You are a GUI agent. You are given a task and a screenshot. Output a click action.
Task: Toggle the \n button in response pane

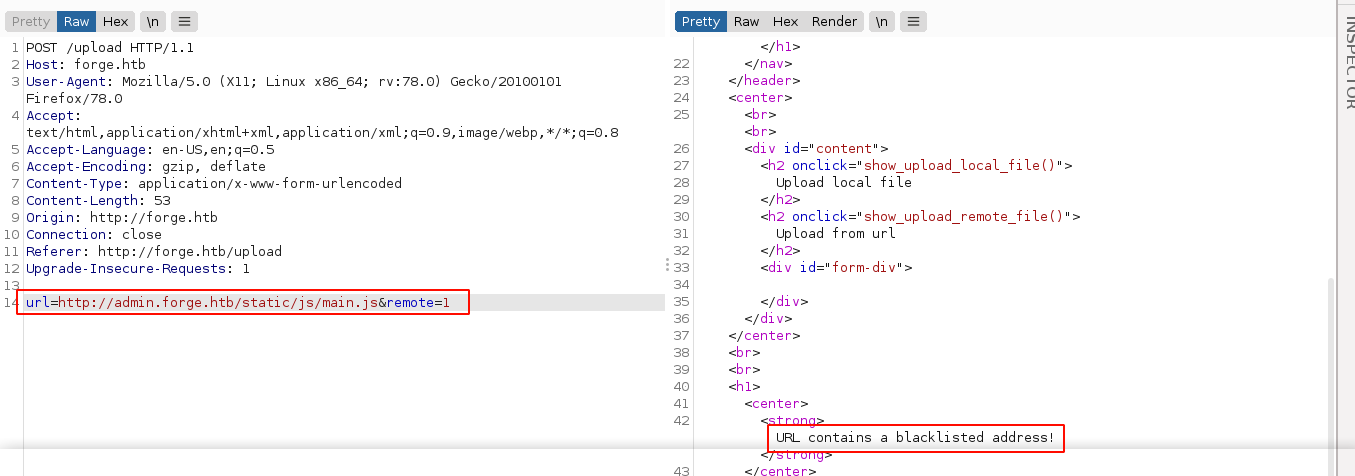click(x=882, y=21)
